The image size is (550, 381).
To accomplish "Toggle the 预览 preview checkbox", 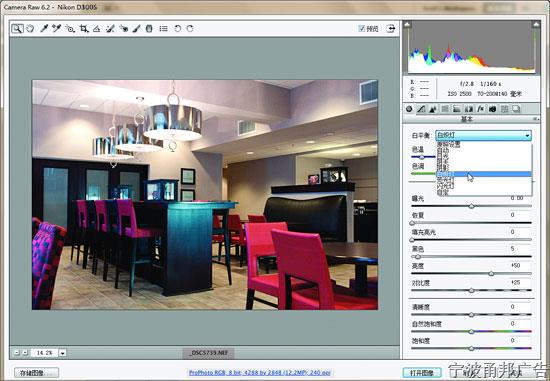I will (362, 29).
